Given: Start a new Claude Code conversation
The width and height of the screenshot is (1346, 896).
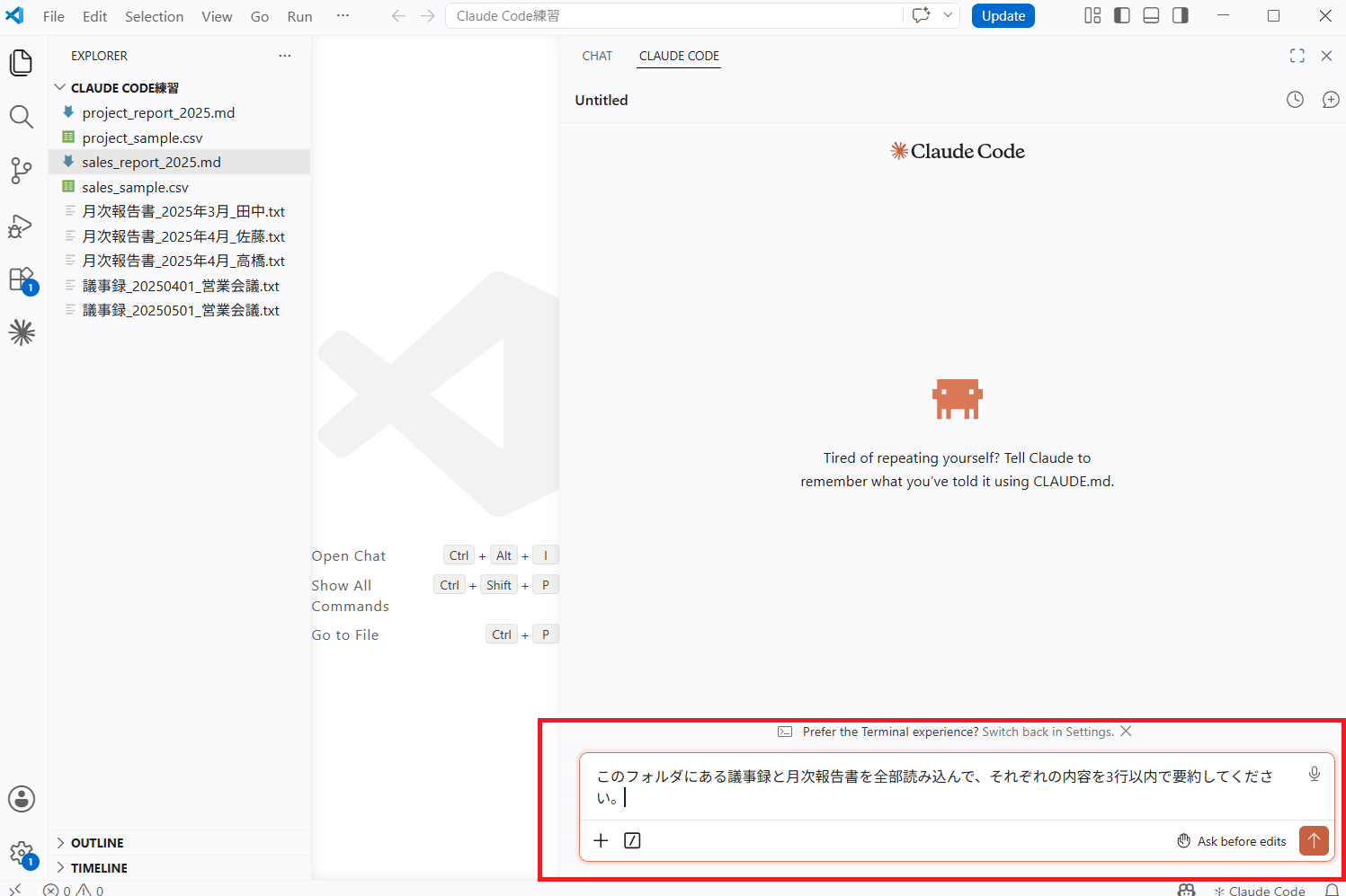Looking at the screenshot, I should 1331,100.
